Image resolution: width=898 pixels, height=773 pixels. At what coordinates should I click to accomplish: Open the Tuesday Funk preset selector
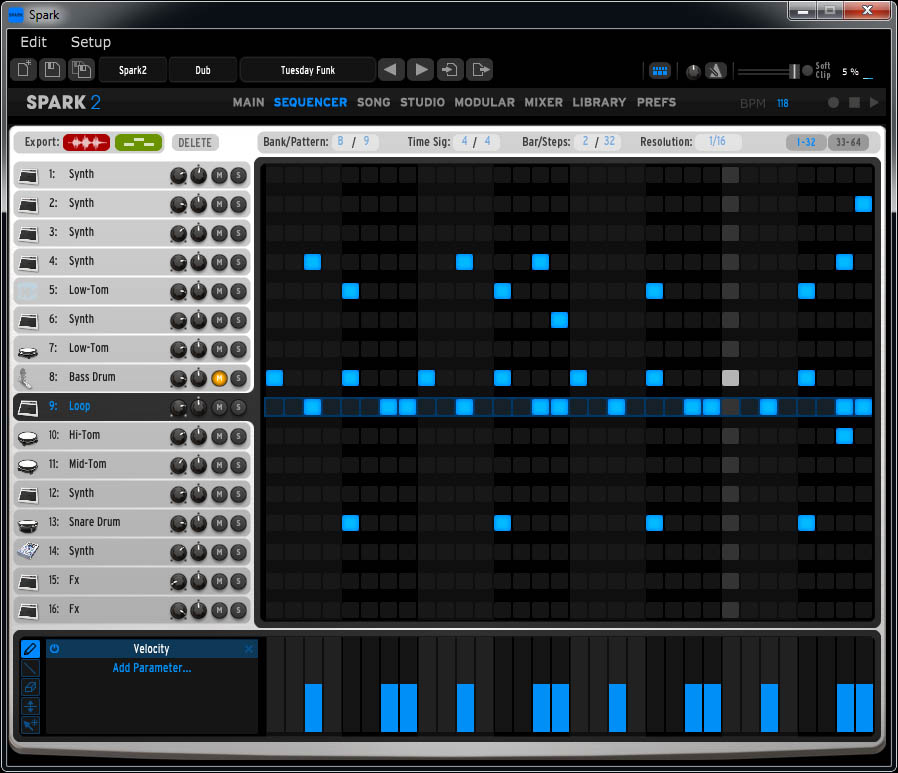coord(308,70)
